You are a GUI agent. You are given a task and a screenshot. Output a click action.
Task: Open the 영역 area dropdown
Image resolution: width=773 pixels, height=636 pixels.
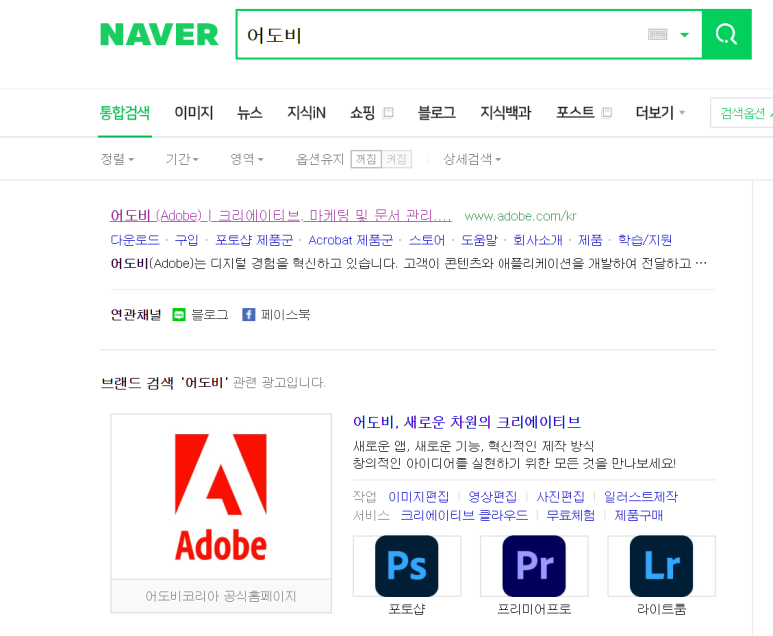(x=247, y=159)
